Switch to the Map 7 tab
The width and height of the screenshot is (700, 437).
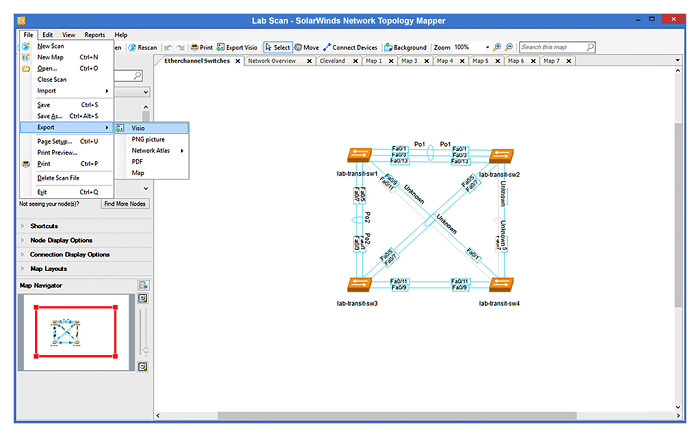click(x=552, y=61)
